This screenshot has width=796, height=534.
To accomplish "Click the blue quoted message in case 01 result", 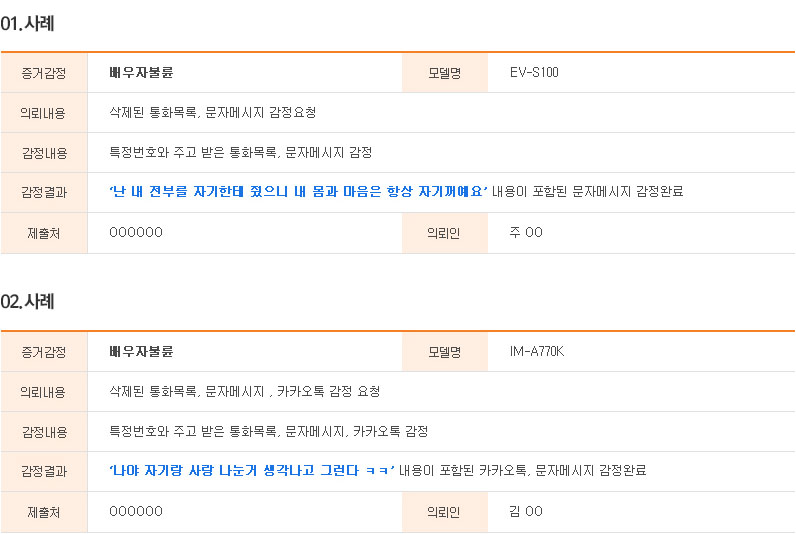I will click(297, 191).
